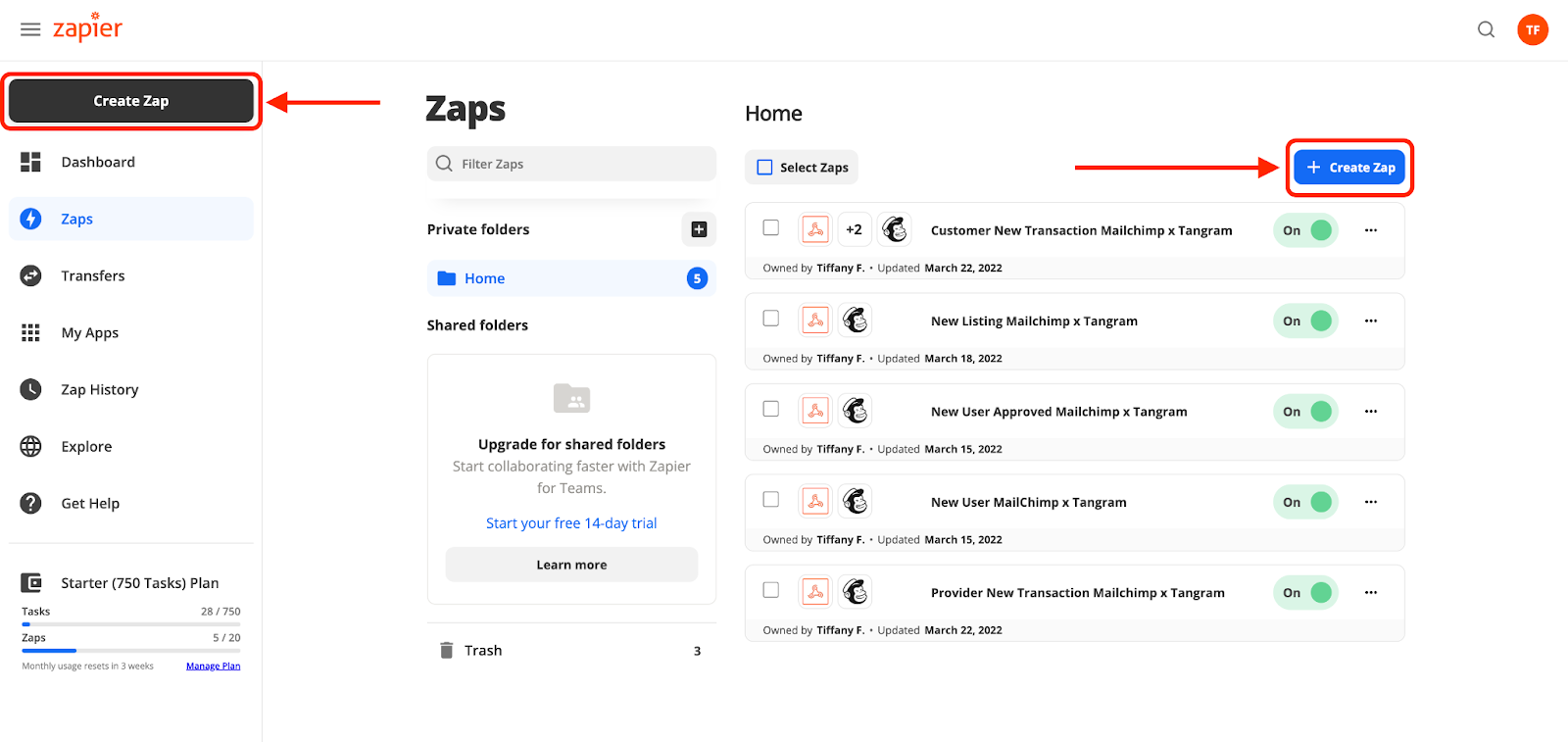Click the Zapier logo
The height and width of the screenshot is (742, 1568).
(87, 27)
